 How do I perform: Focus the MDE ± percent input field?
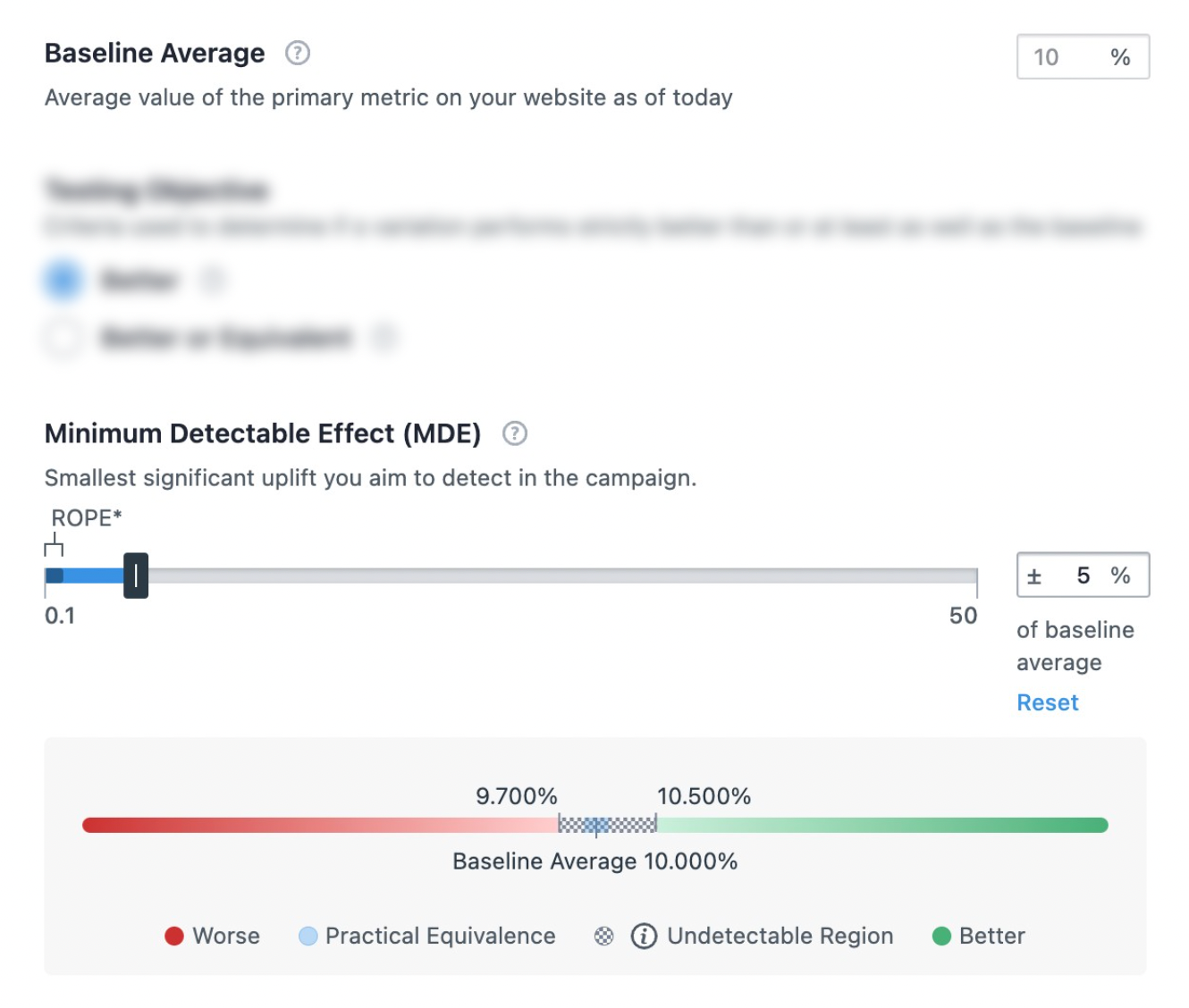pyautogui.click(x=1081, y=575)
